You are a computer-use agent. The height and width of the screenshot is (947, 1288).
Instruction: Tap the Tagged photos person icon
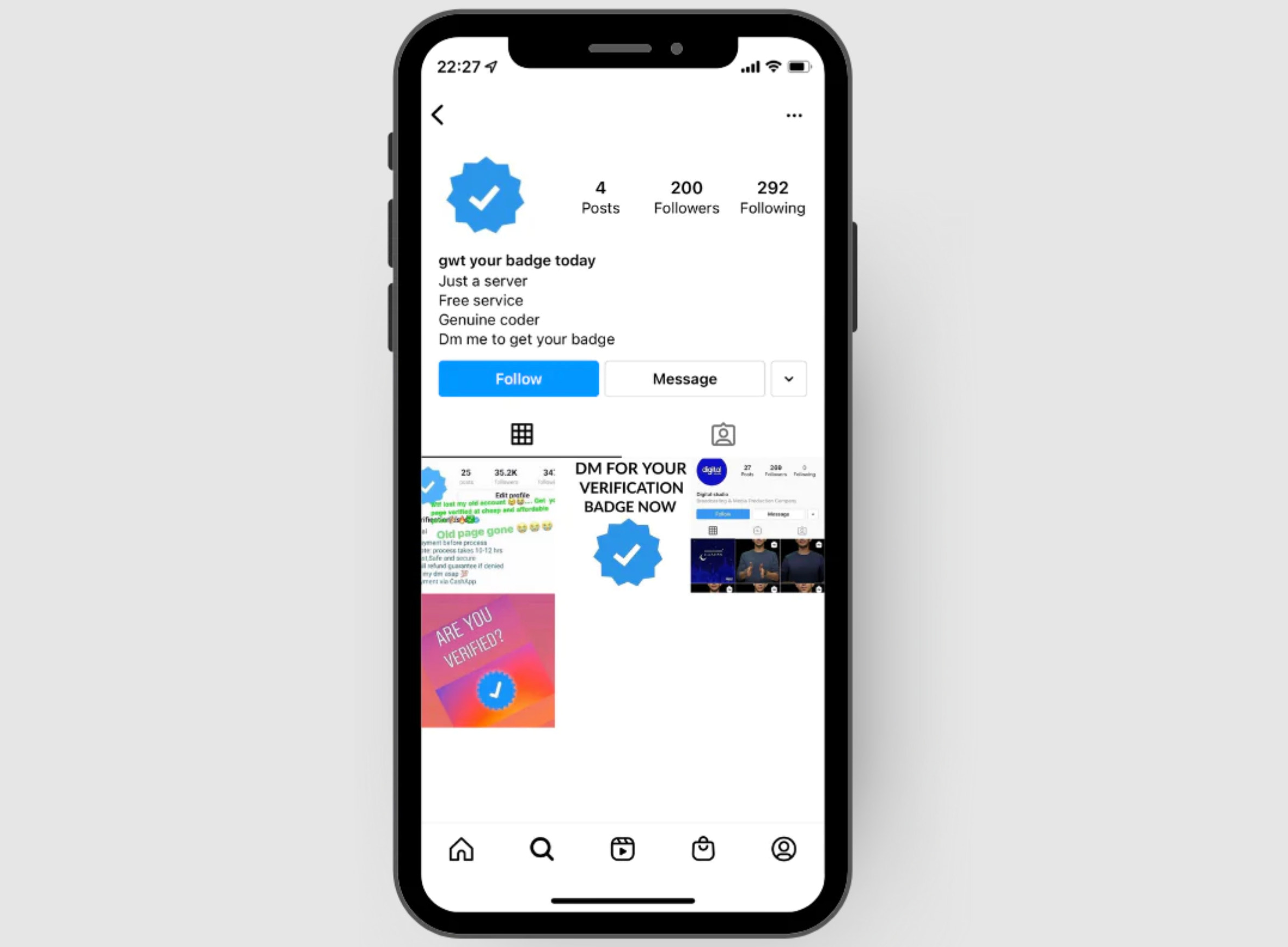pyautogui.click(x=724, y=433)
